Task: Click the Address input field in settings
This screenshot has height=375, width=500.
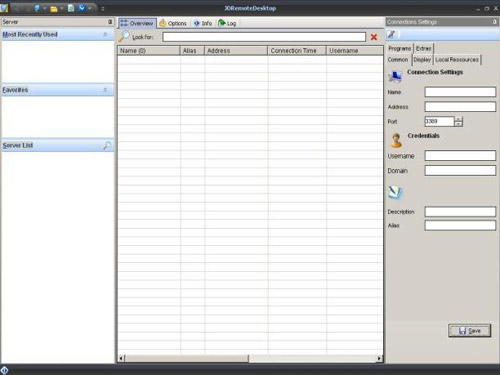Action: click(x=460, y=107)
